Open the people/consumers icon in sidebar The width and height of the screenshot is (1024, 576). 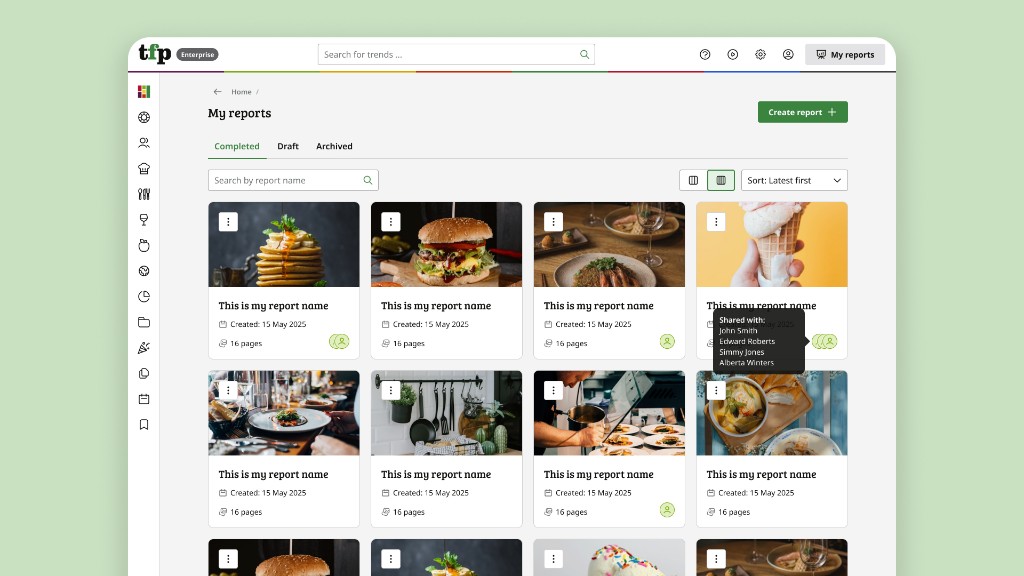pyautogui.click(x=144, y=143)
